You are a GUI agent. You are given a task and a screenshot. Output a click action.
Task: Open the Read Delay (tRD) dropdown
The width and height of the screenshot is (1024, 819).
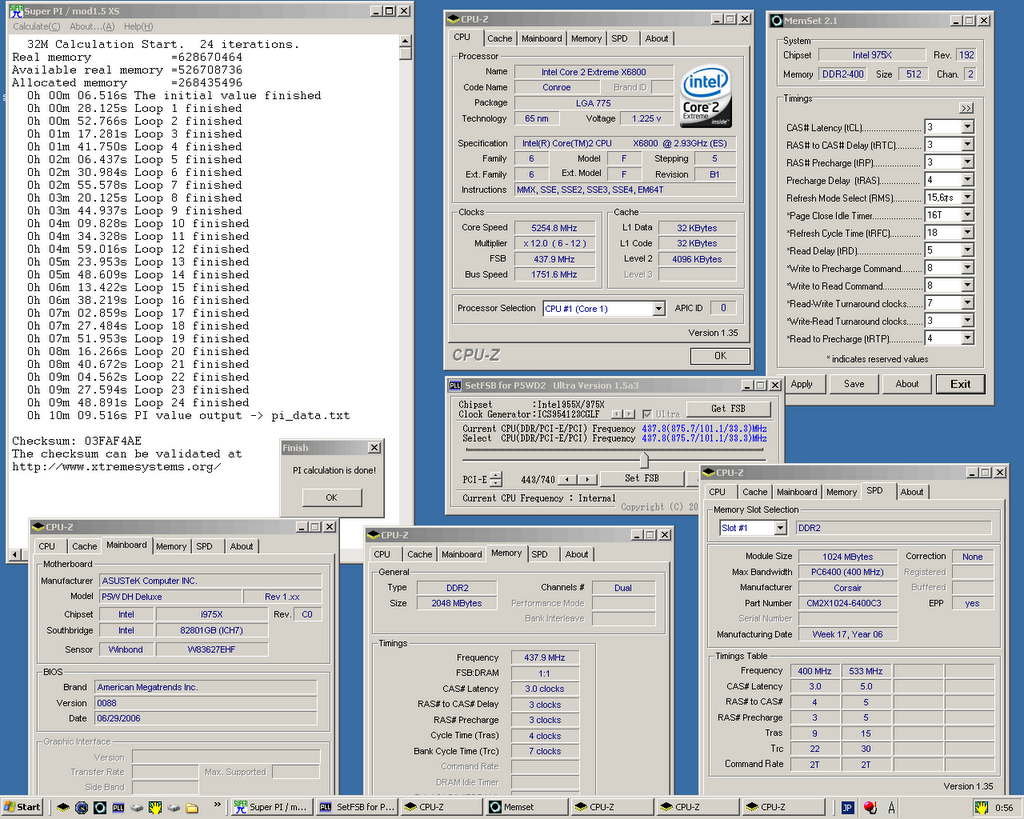[967, 250]
